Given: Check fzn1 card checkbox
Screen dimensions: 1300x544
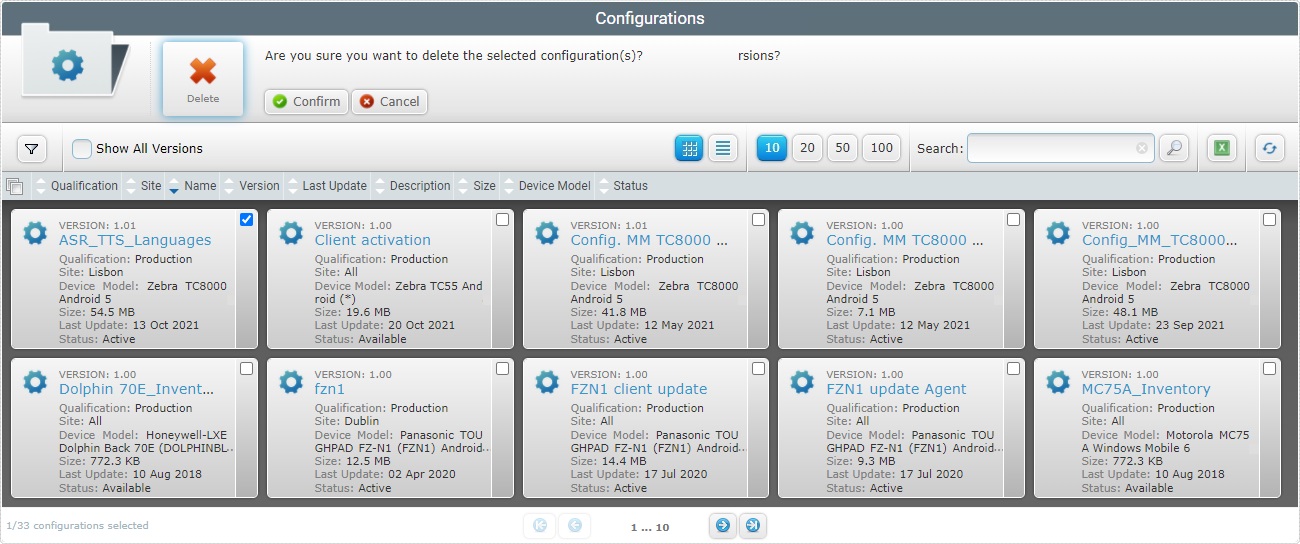Looking at the screenshot, I should pyautogui.click(x=502, y=369).
